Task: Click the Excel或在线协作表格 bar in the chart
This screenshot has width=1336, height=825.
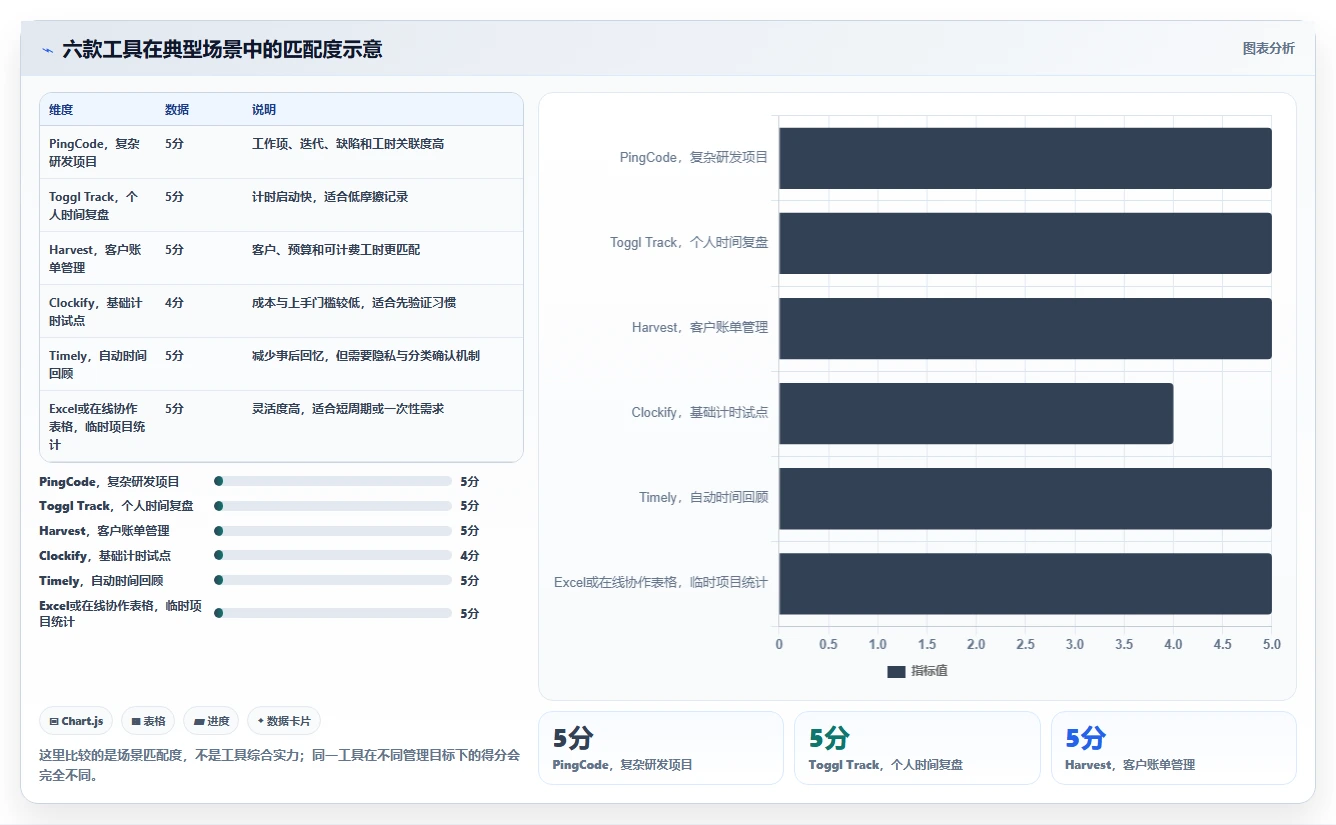Action: click(1025, 583)
